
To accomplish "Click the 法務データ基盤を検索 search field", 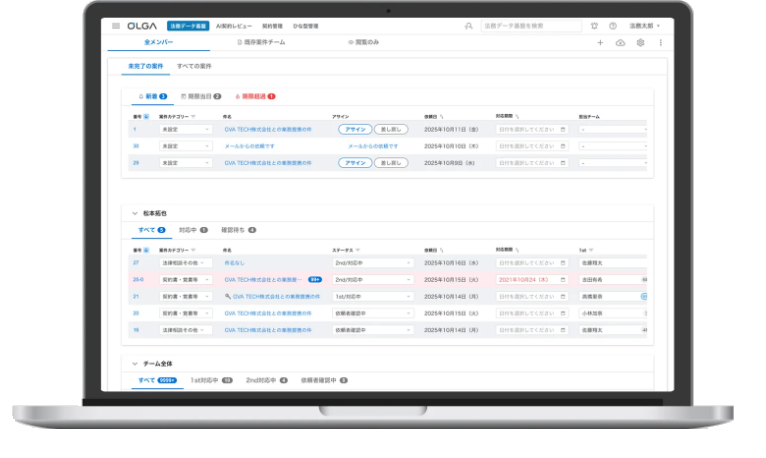I will [x=530, y=26].
